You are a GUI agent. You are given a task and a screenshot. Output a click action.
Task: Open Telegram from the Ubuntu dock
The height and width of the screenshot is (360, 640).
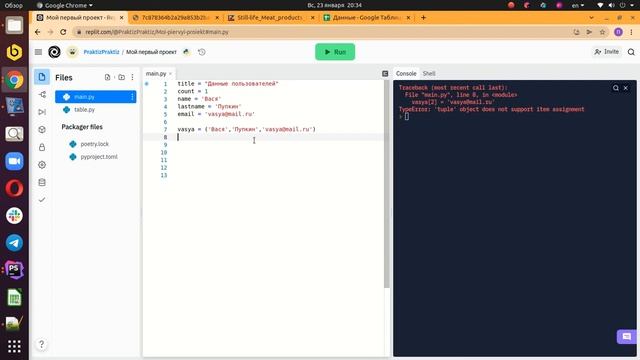[14, 243]
